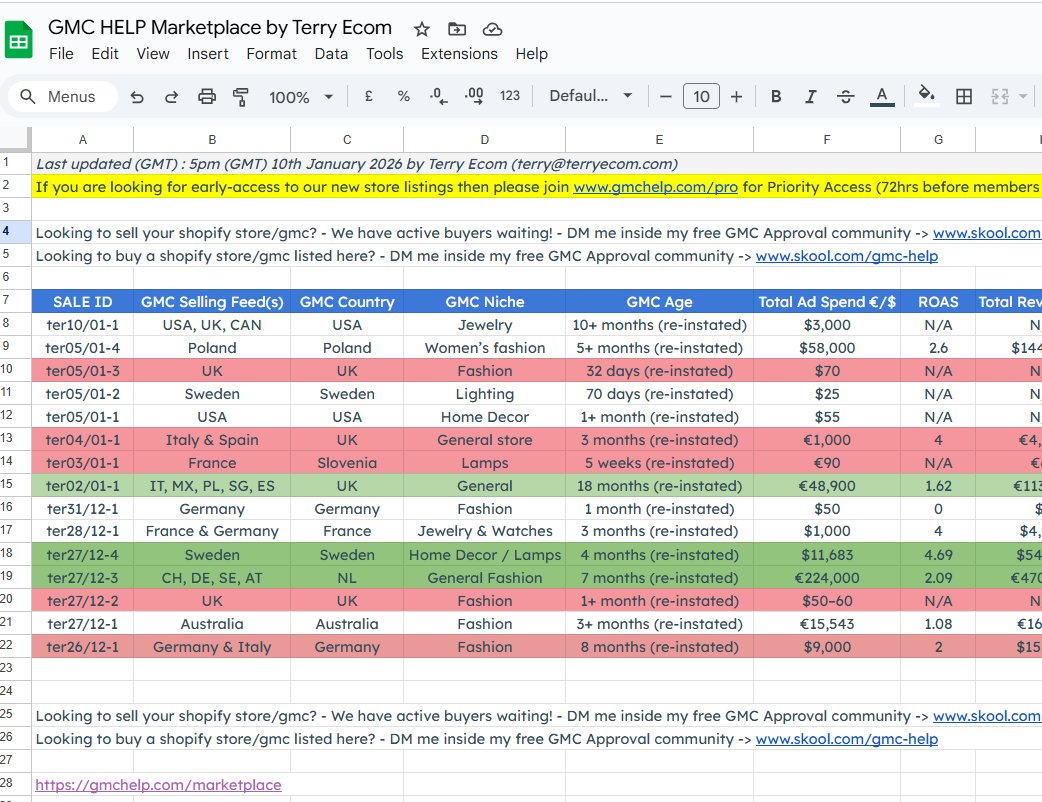This screenshot has width=1042, height=802.
Task: Open the fill color picker
Action: click(x=926, y=96)
